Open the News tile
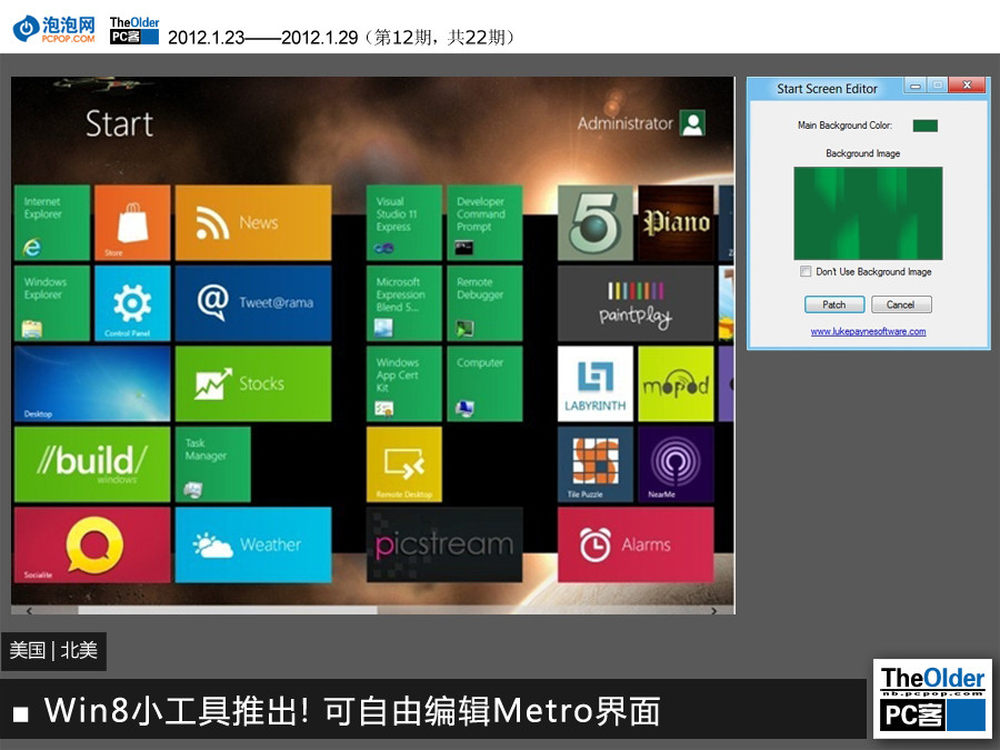 point(253,223)
